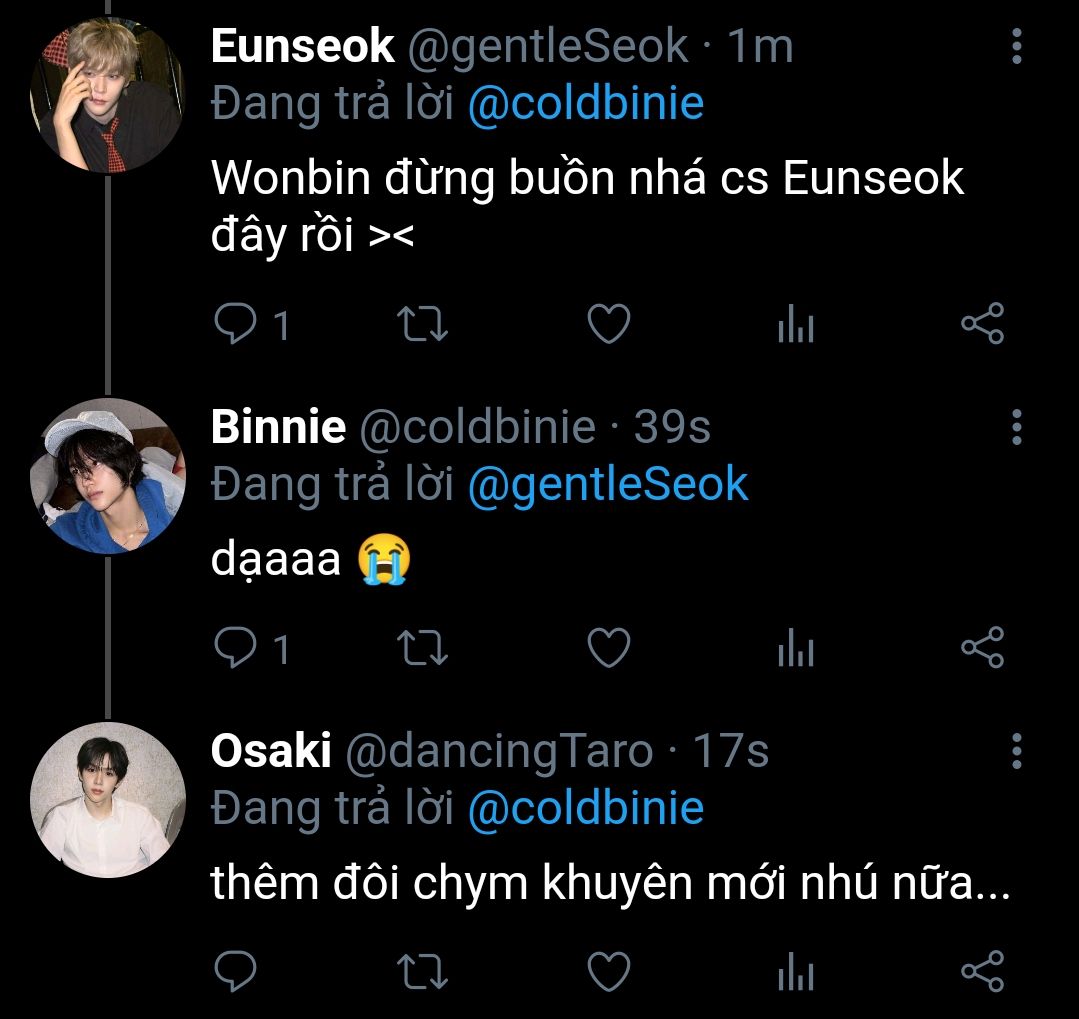Share Binnie's tweet
Screen dimensions: 1079x1019
click(x=982, y=649)
